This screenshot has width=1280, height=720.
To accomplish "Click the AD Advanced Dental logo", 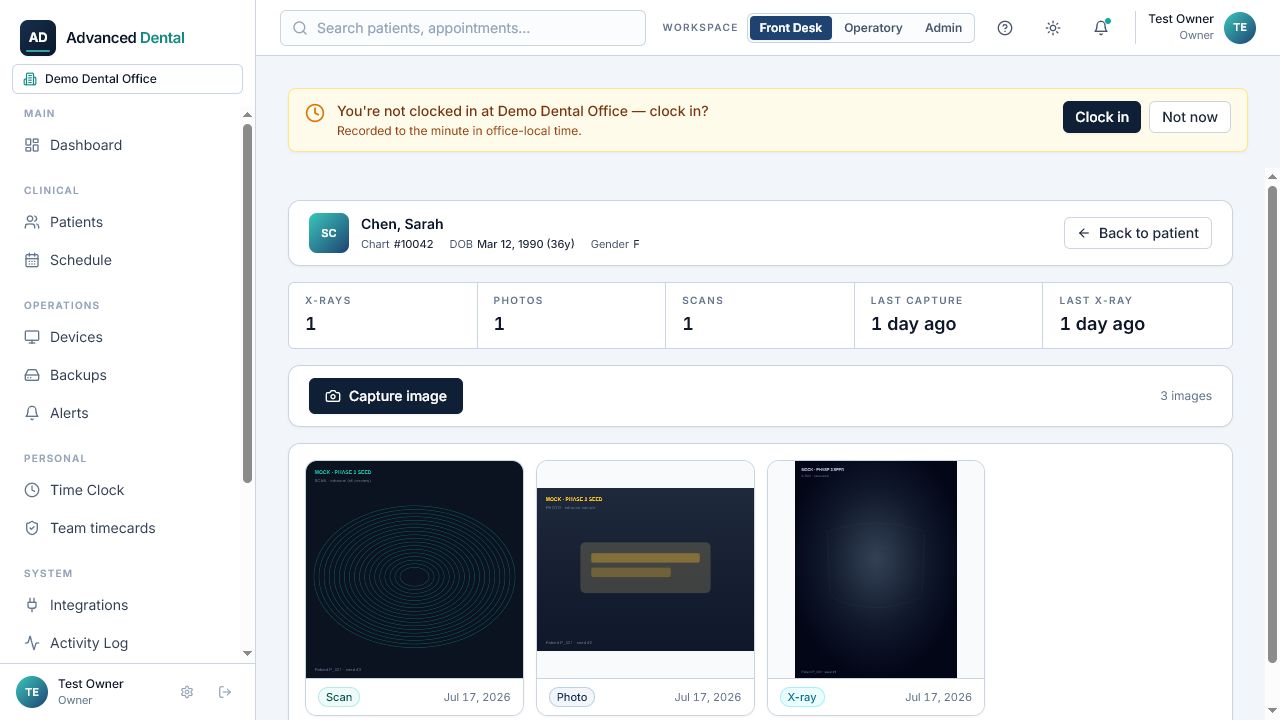I will click(102, 37).
